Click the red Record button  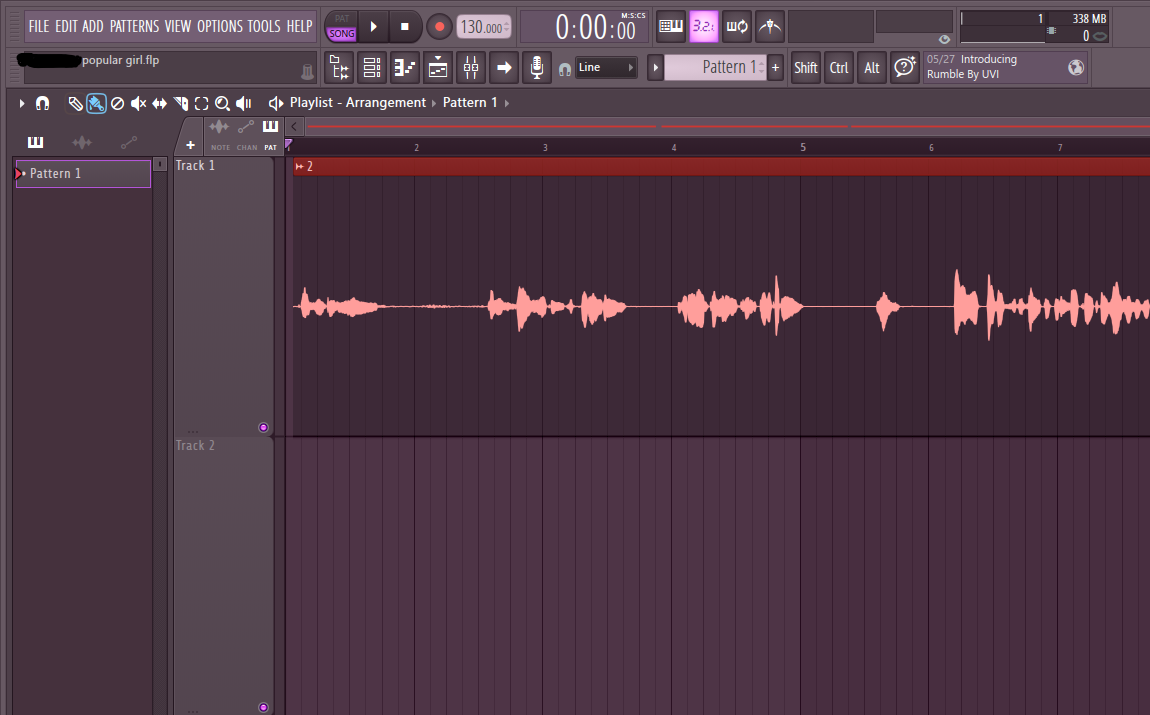coord(439,27)
